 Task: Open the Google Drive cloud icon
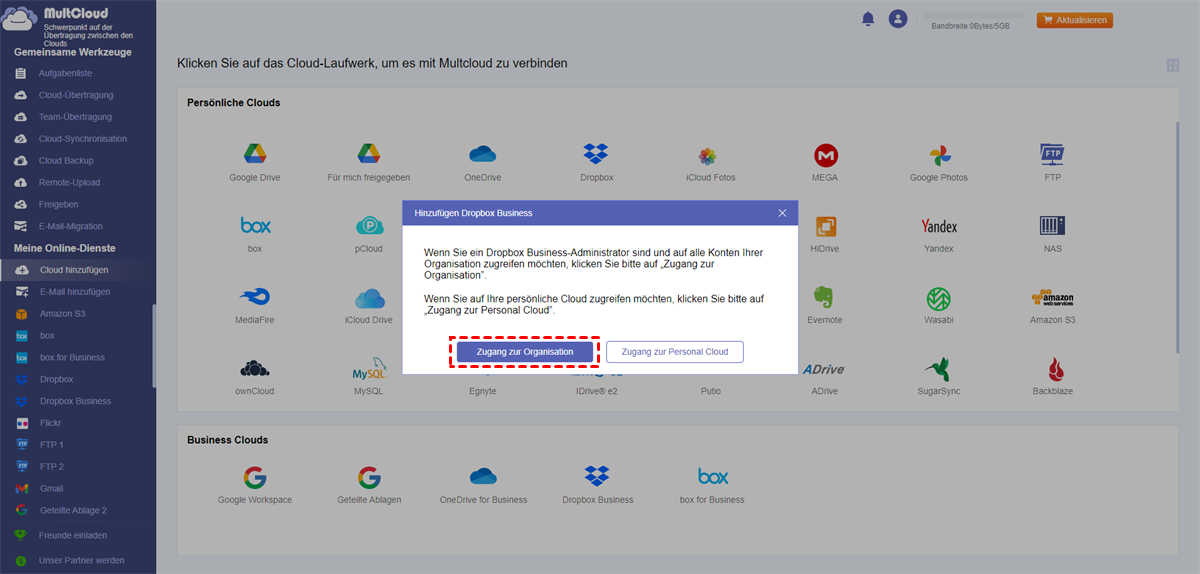(254, 154)
